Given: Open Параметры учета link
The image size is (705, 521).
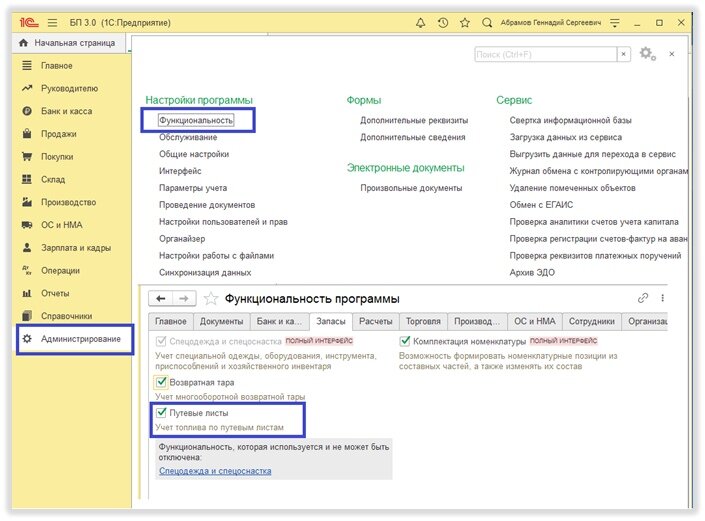Looking at the screenshot, I should point(193,188).
